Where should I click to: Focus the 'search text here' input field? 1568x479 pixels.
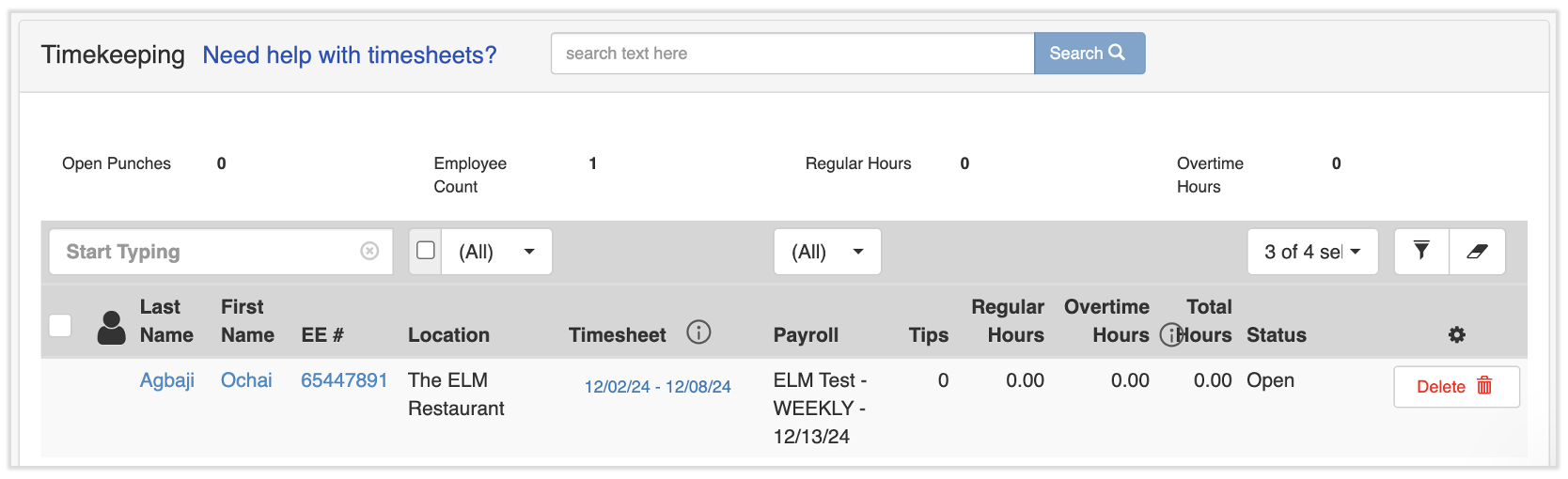tap(792, 54)
